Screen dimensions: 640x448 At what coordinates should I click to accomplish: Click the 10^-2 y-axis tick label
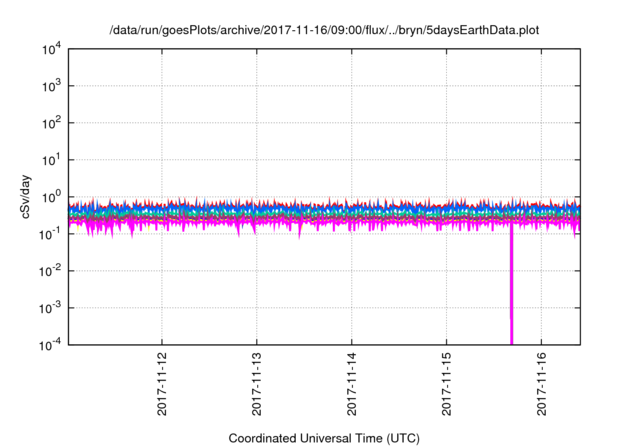click(x=51, y=271)
